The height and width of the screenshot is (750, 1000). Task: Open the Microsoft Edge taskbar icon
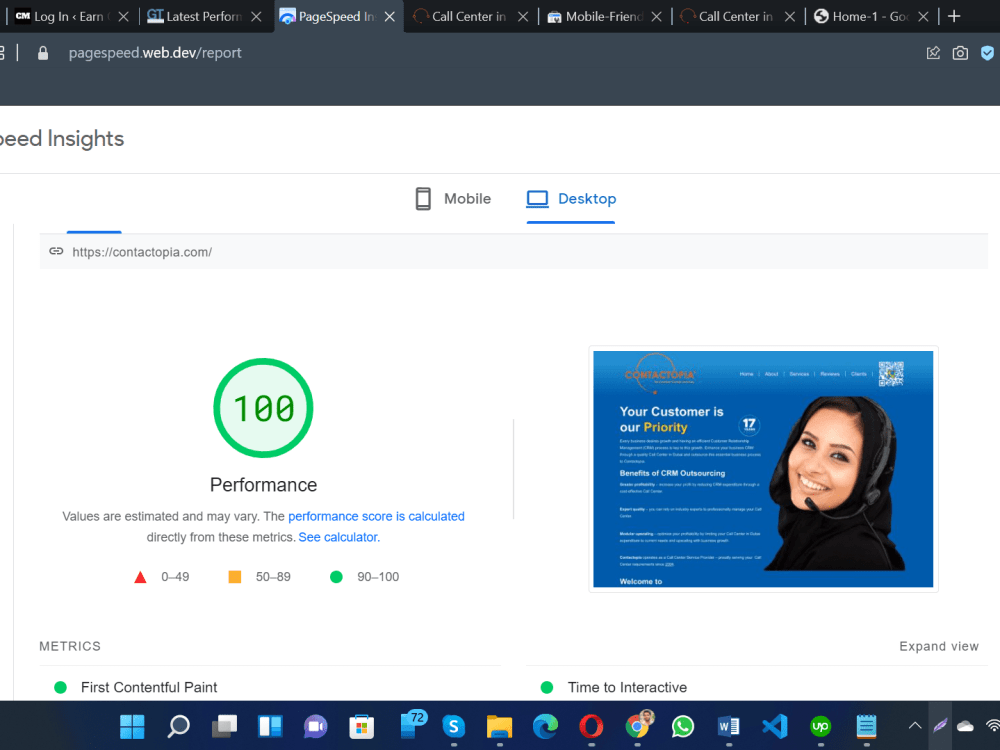545,726
